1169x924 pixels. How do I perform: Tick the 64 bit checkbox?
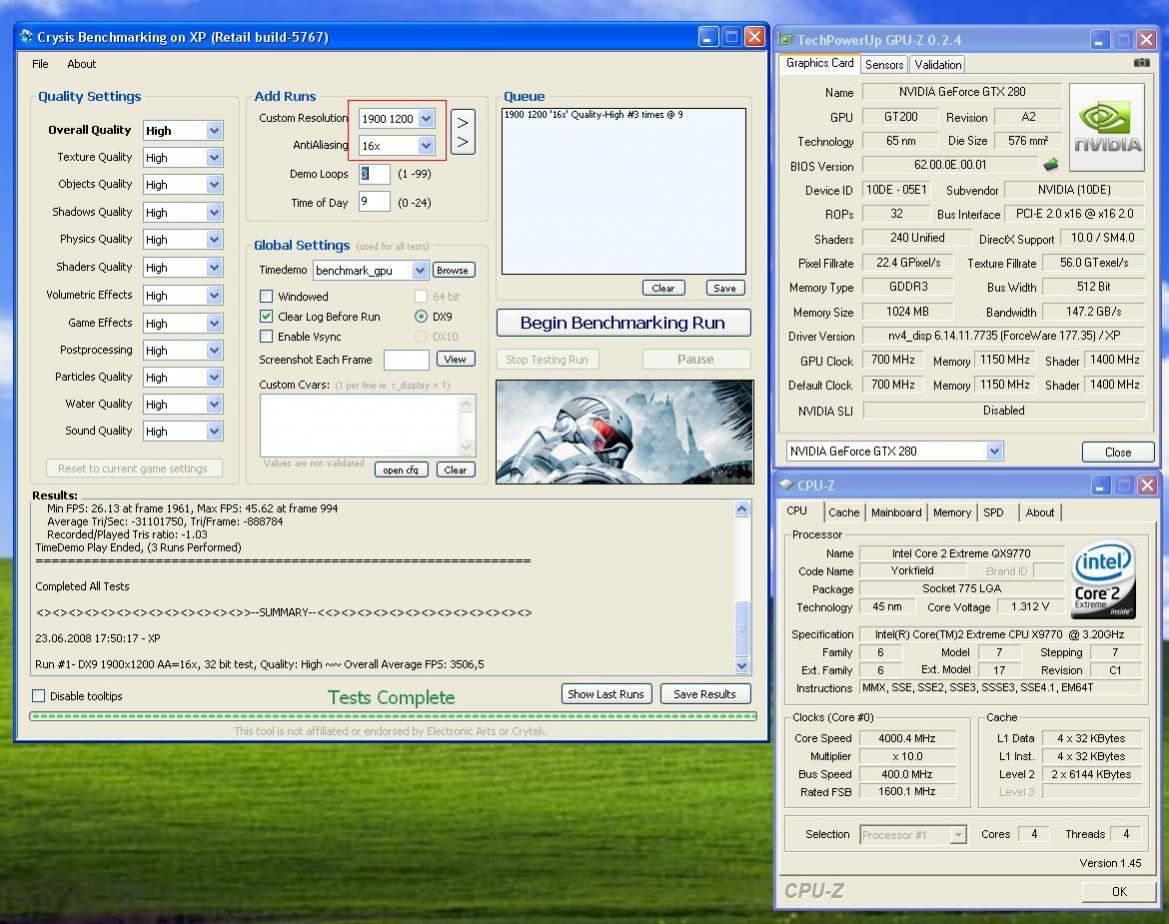coord(421,296)
